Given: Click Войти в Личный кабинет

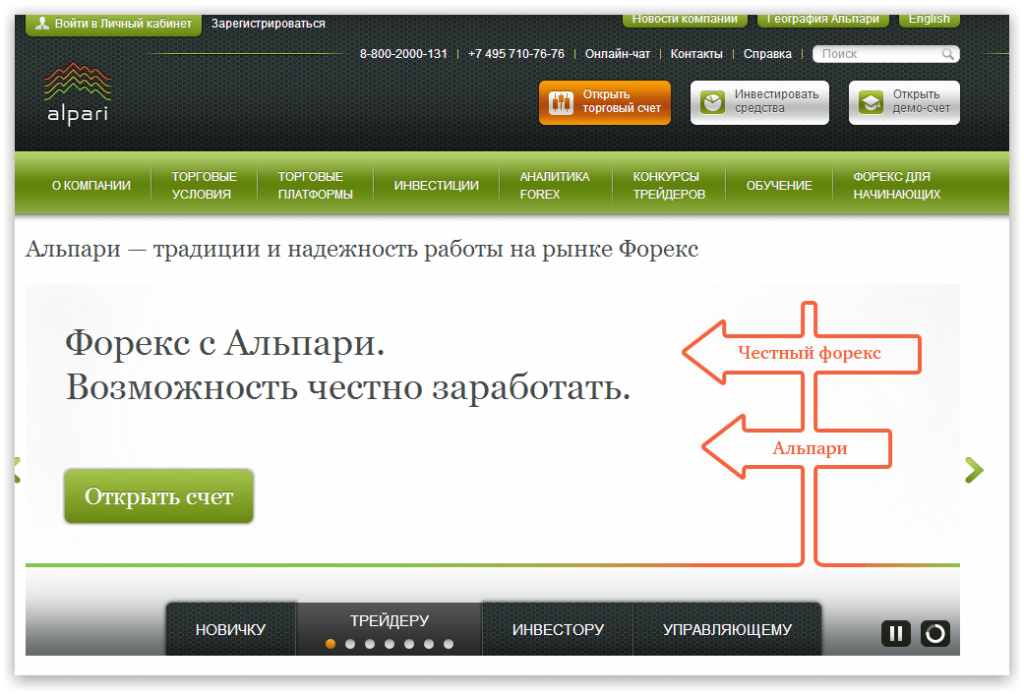Looking at the screenshot, I should click(114, 24).
